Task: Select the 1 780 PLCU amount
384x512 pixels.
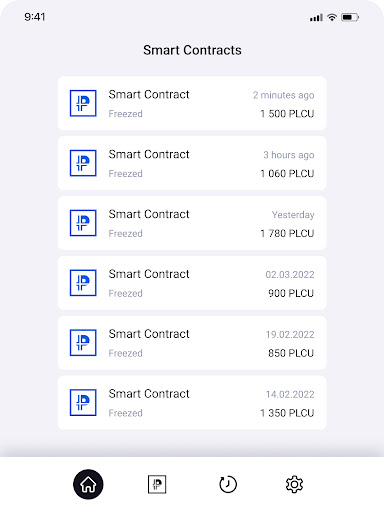Action: (287, 233)
